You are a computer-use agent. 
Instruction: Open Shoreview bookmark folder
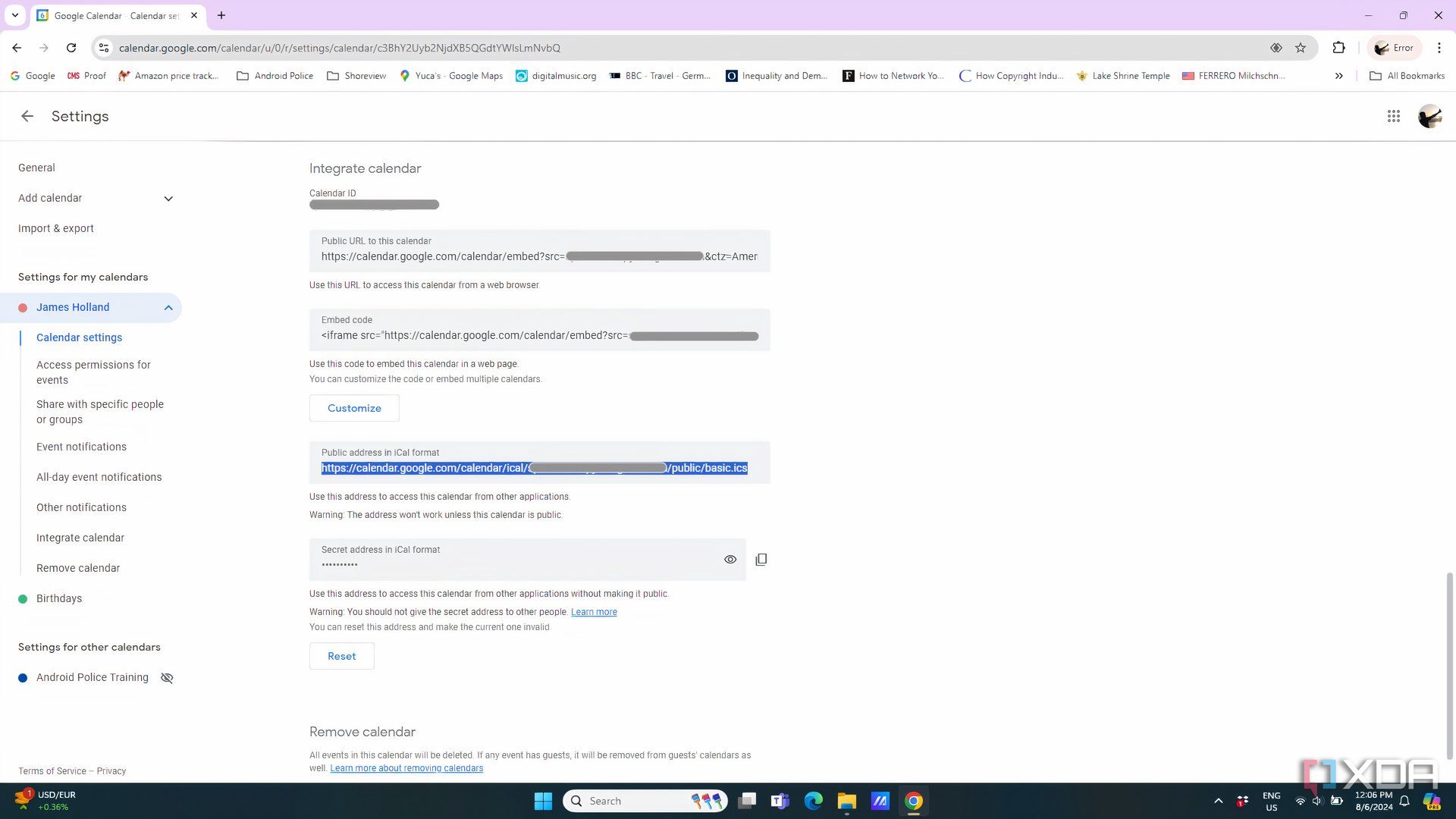point(356,76)
